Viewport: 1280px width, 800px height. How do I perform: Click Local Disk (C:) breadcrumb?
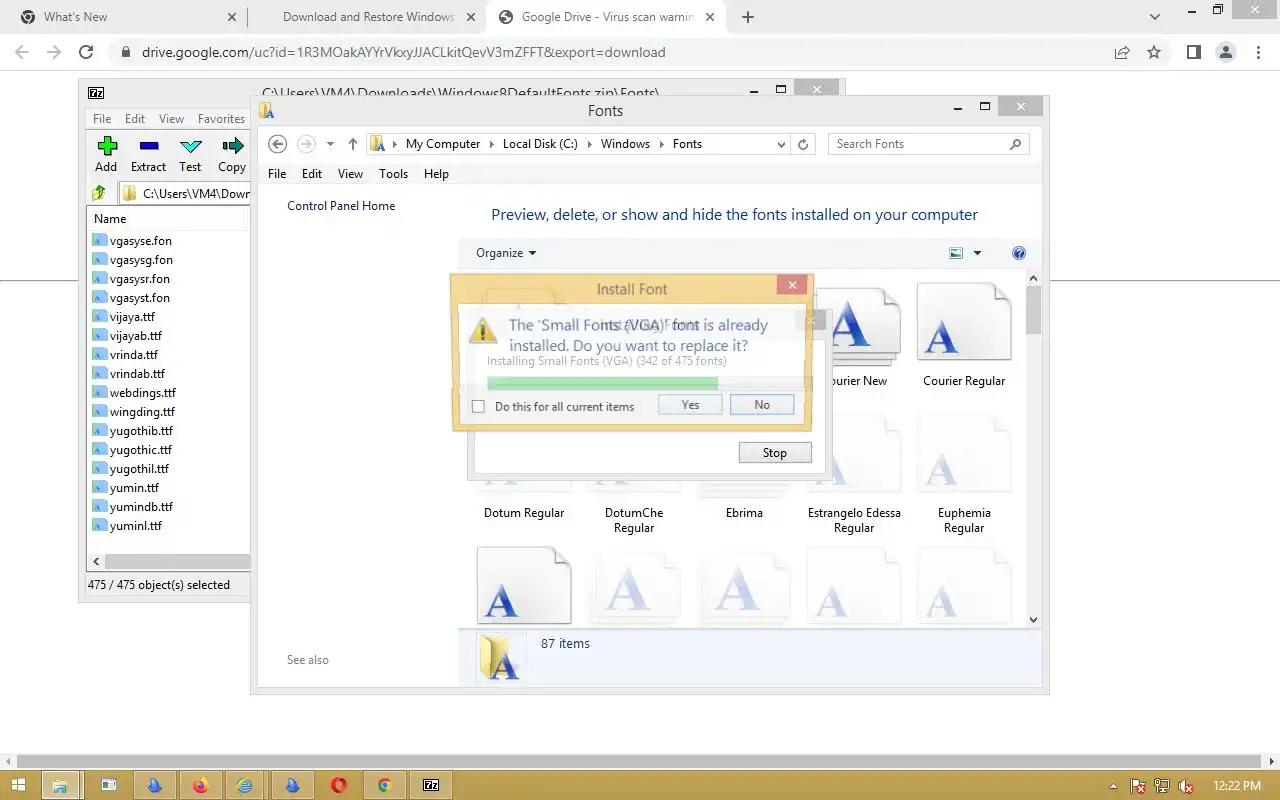point(540,144)
